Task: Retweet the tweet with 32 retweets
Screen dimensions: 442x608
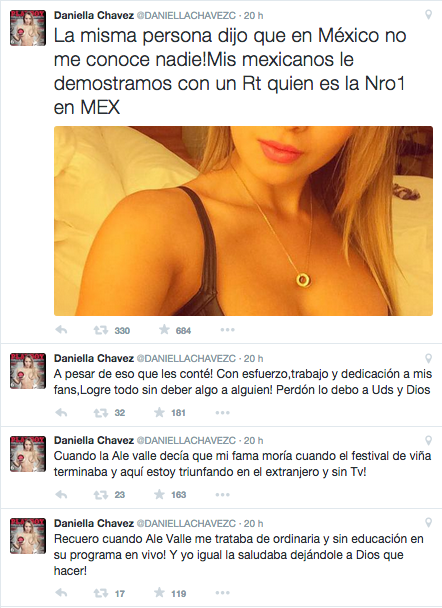Action: [x=100, y=413]
